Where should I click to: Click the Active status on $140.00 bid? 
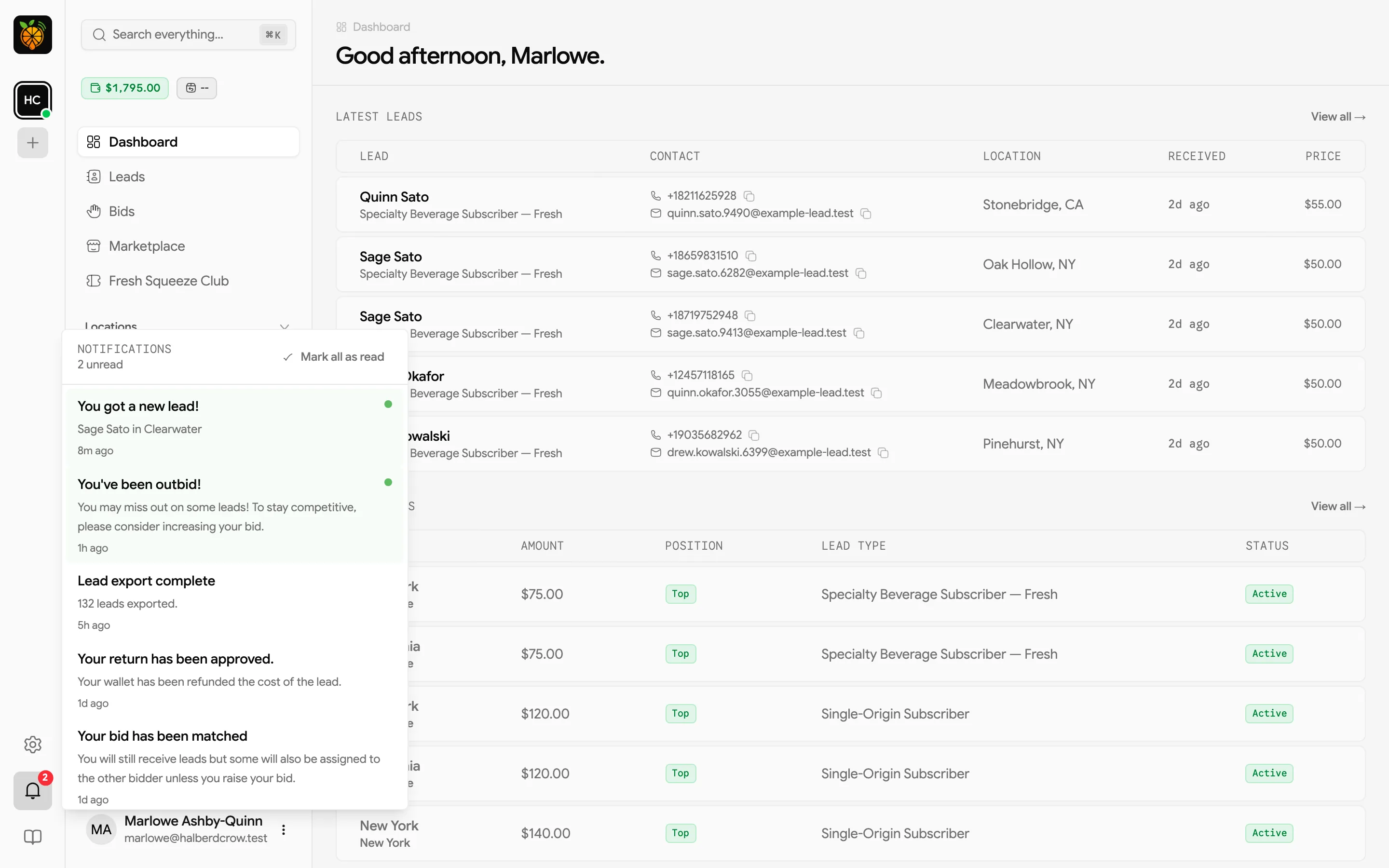click(x=1269, y=833)
